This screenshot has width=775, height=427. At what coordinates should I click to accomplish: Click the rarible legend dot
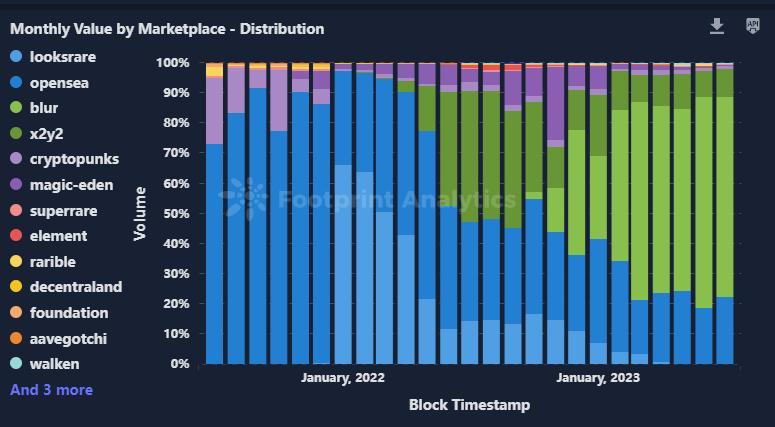tap(17, 262)
